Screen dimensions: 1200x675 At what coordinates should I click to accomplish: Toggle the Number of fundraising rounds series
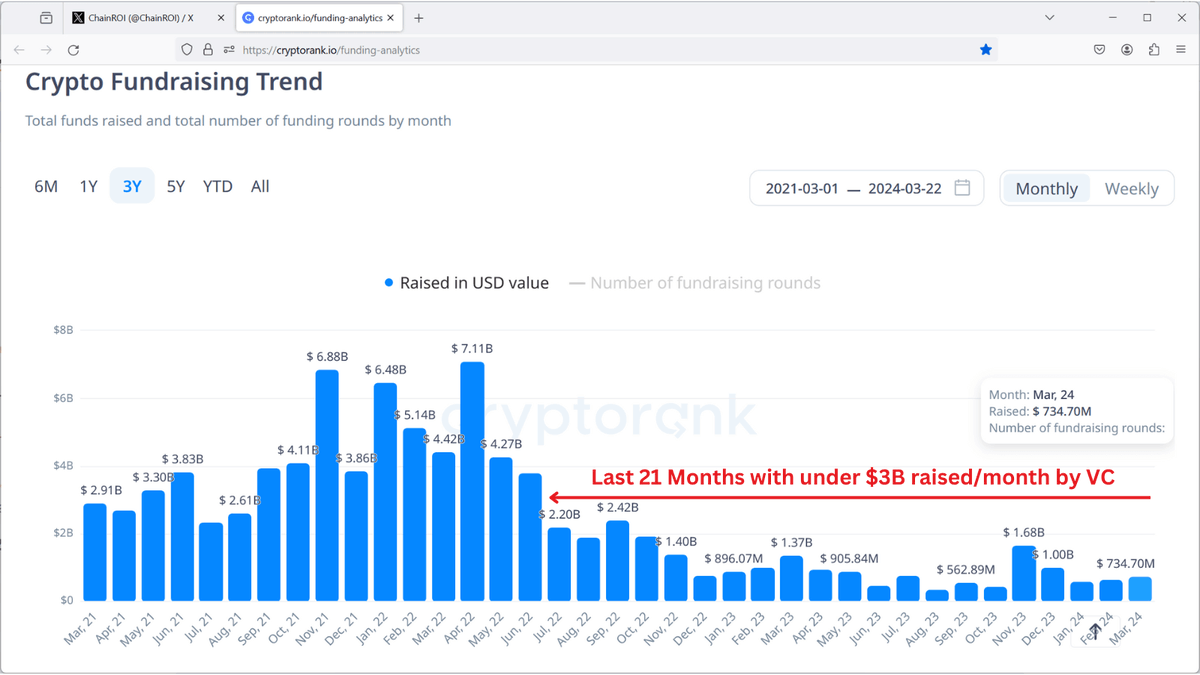(x=705, y=283)
